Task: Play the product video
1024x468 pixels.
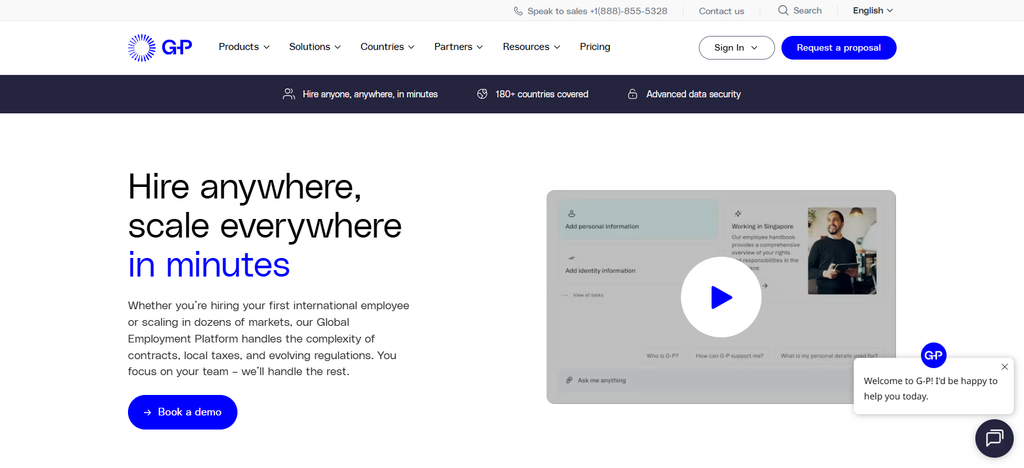Action: [x=721, y=297]
